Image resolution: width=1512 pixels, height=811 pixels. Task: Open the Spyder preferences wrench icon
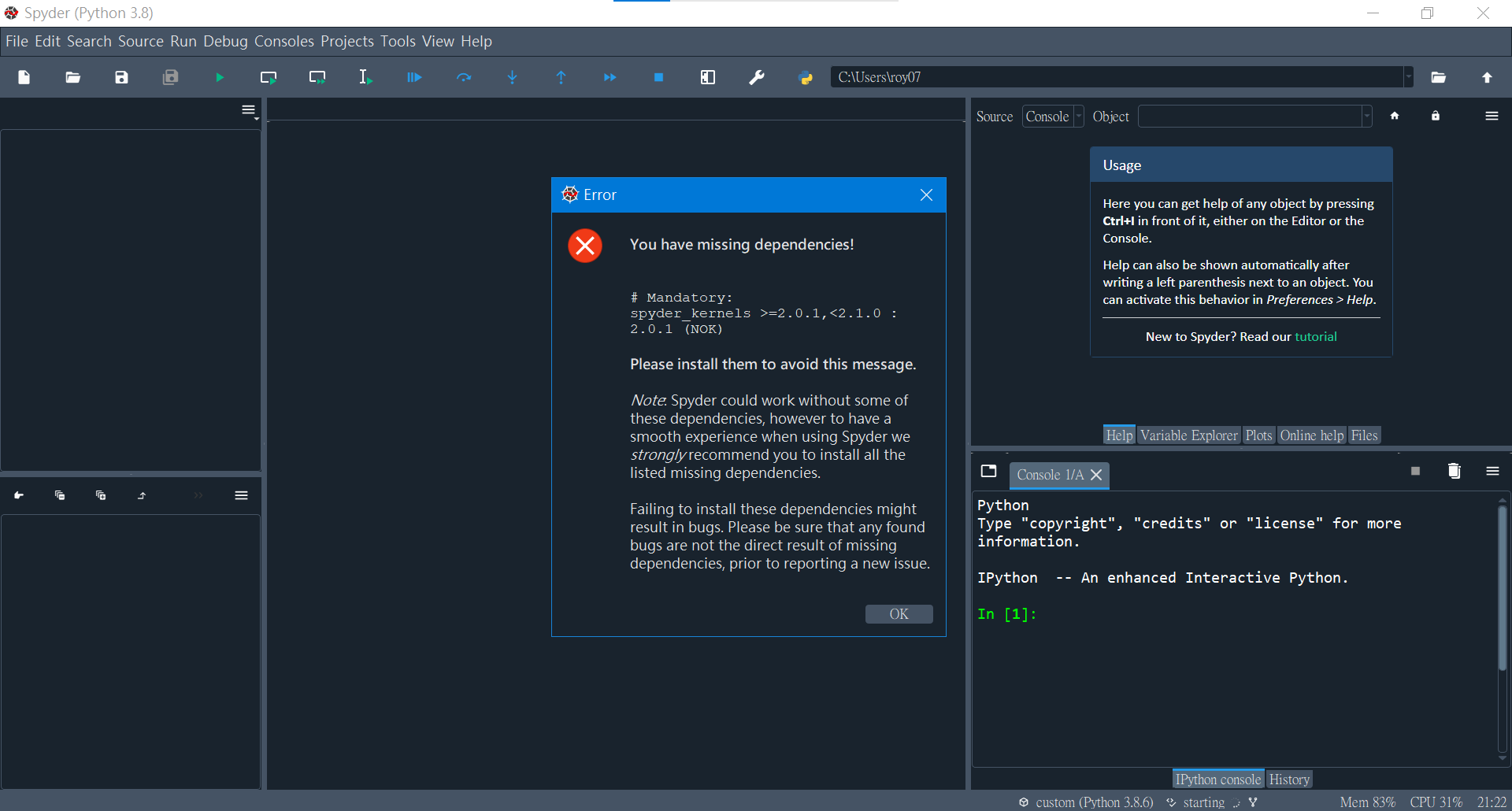756,77
